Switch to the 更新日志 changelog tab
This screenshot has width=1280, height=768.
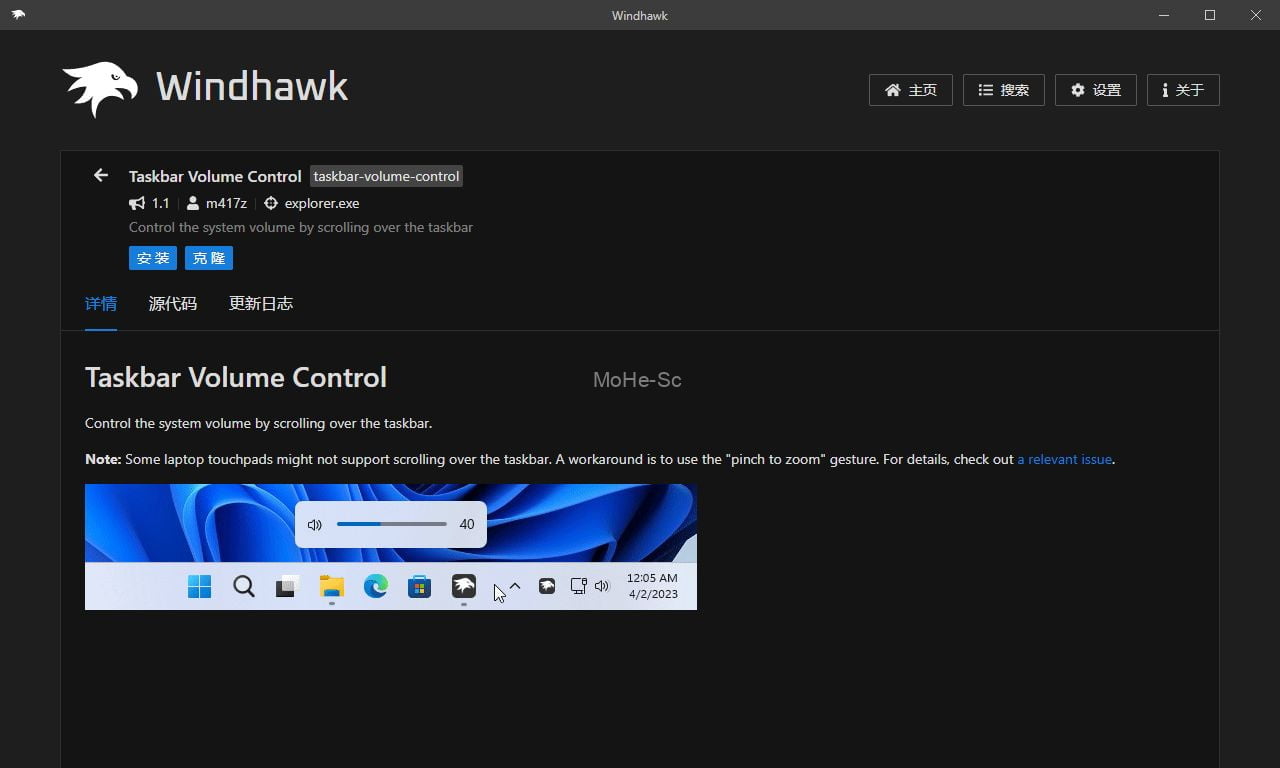click(x=261, y=304)
